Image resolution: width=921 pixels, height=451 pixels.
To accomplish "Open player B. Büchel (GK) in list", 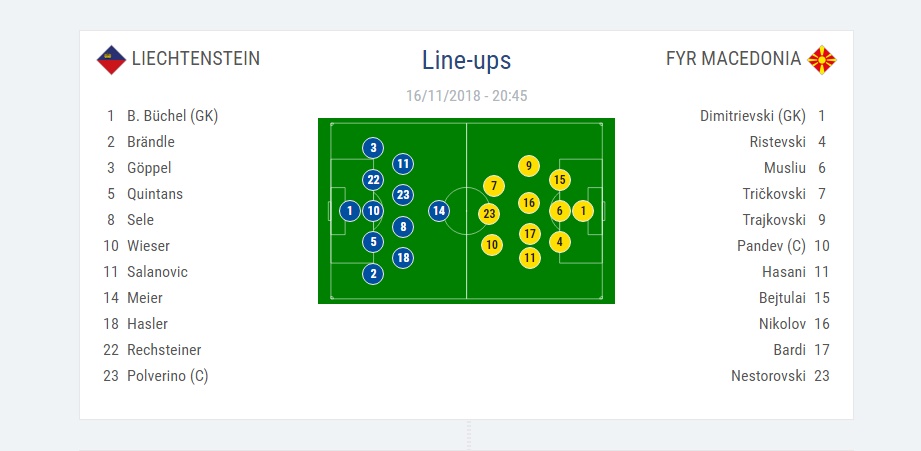I will 172,116.
